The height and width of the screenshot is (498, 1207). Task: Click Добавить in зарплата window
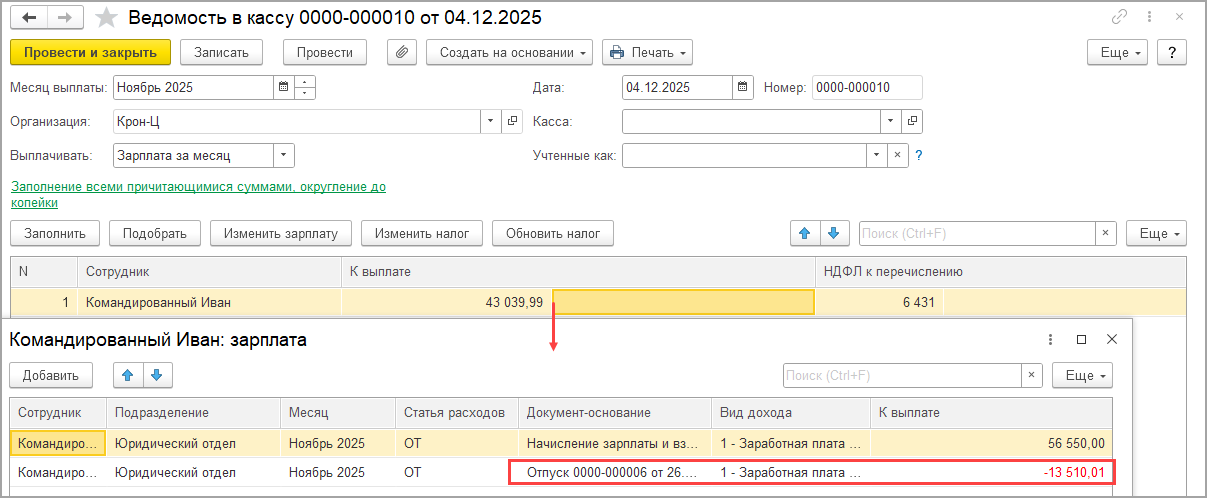pos(51,375)
